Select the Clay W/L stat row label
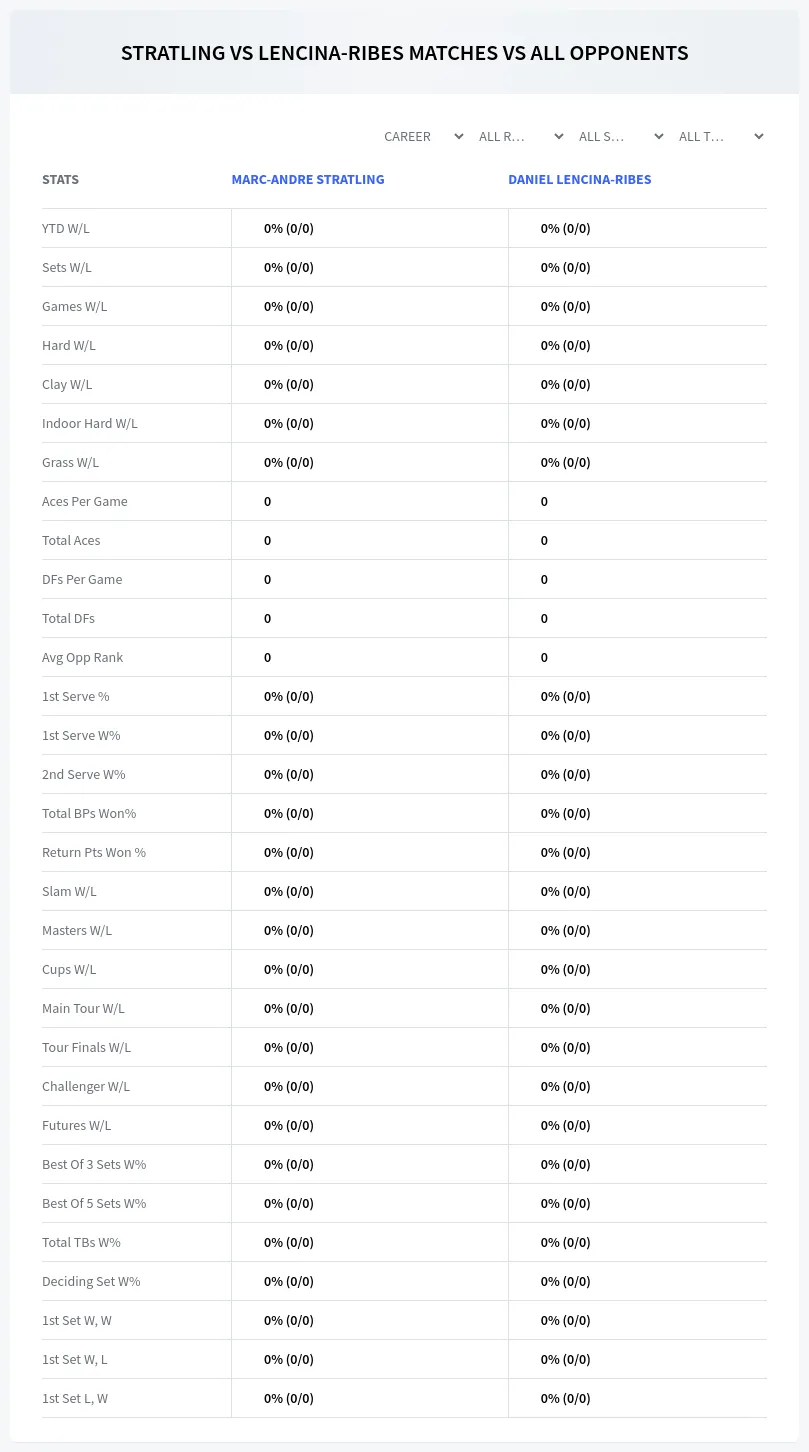The image size is (809, 1452). [x=67, y=384]
